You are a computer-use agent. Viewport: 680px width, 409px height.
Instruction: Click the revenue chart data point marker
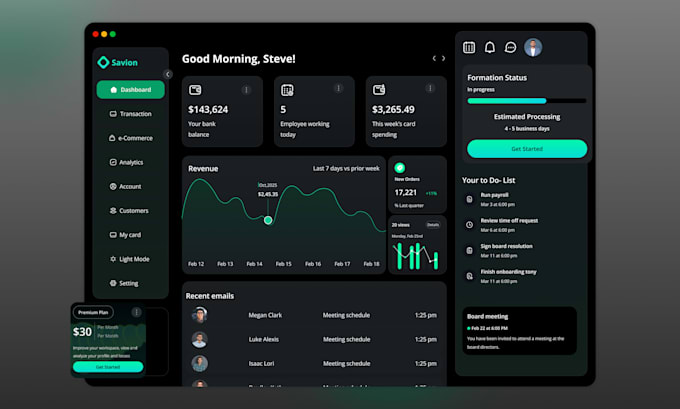point(268,220)
